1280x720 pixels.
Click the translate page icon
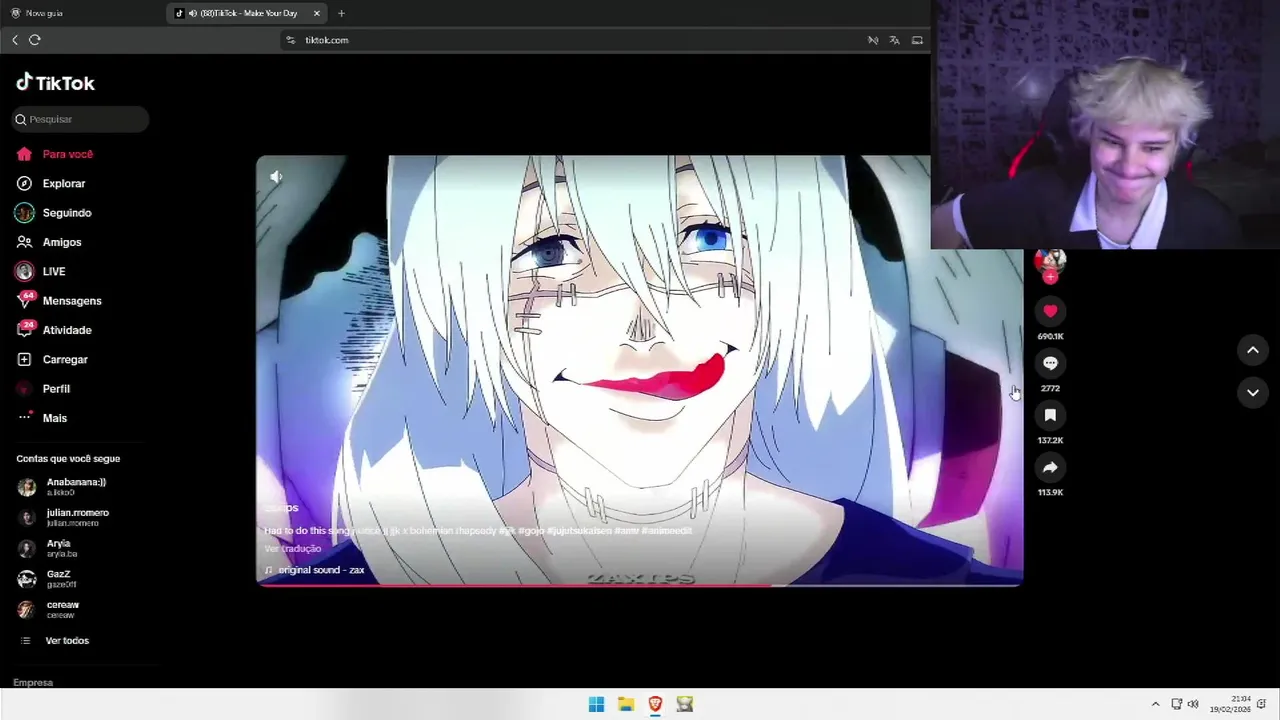[x=894, y=40]
